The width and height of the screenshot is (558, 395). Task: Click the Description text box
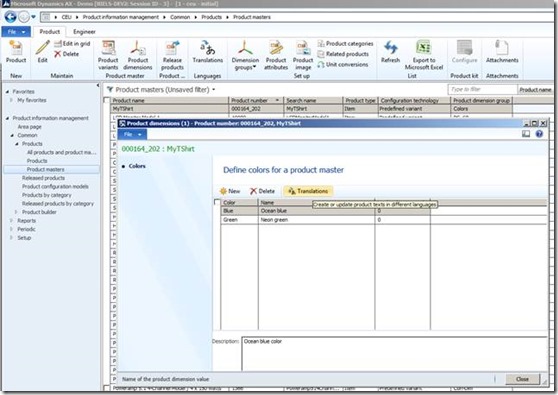coord(394,353)
